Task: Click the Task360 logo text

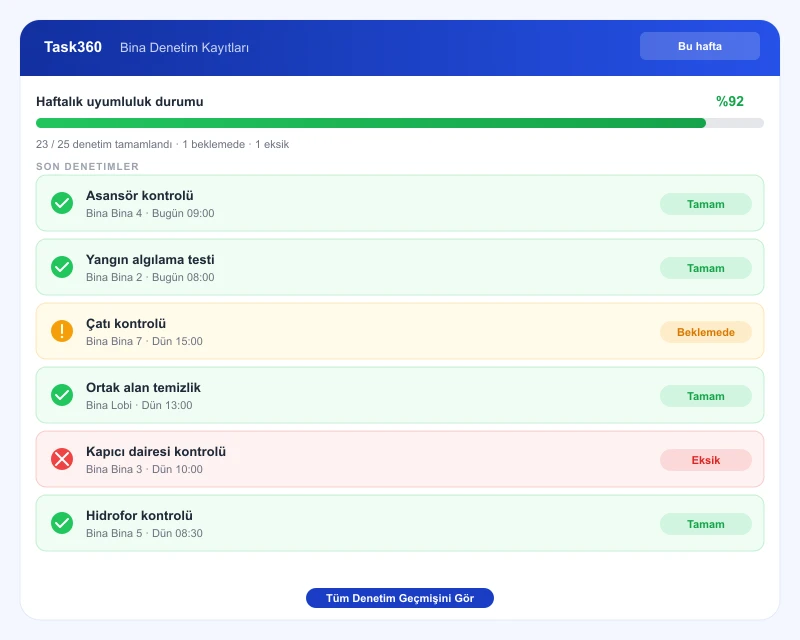Action: [73, 47]
